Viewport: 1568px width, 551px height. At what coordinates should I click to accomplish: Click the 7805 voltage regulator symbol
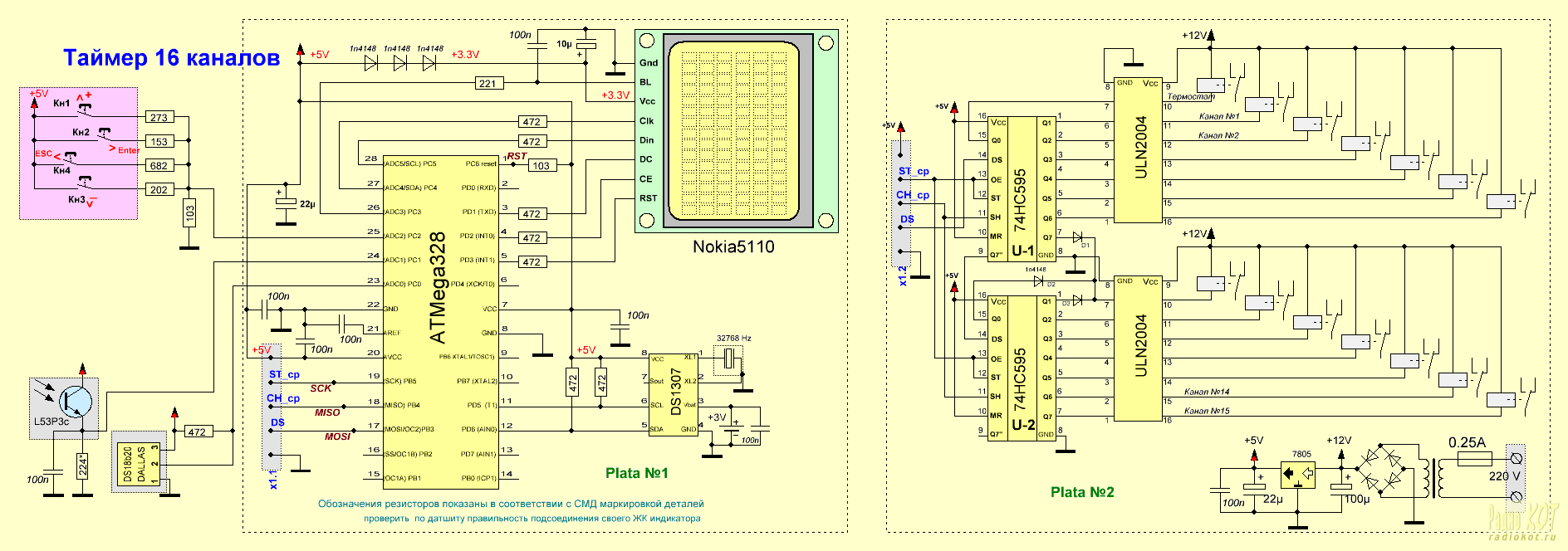1297,474
